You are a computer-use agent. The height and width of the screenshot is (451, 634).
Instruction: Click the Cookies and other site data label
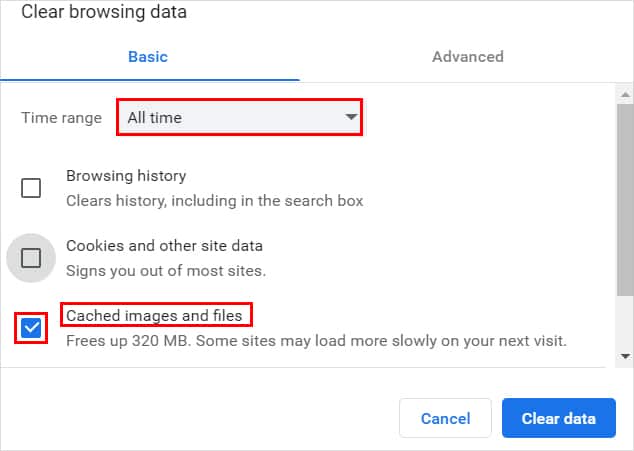pyautogui.click(x=164, y=246)
